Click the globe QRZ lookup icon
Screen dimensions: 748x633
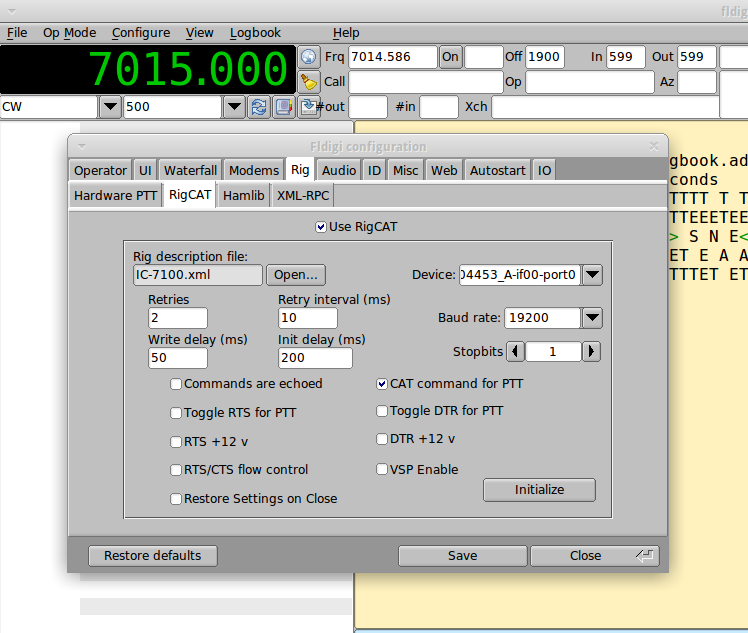coord(309,57)
